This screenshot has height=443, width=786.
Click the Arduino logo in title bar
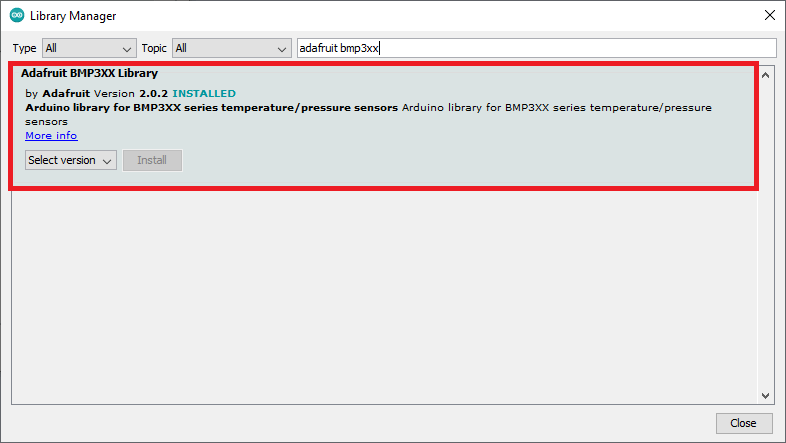click(x=16, y=16)
